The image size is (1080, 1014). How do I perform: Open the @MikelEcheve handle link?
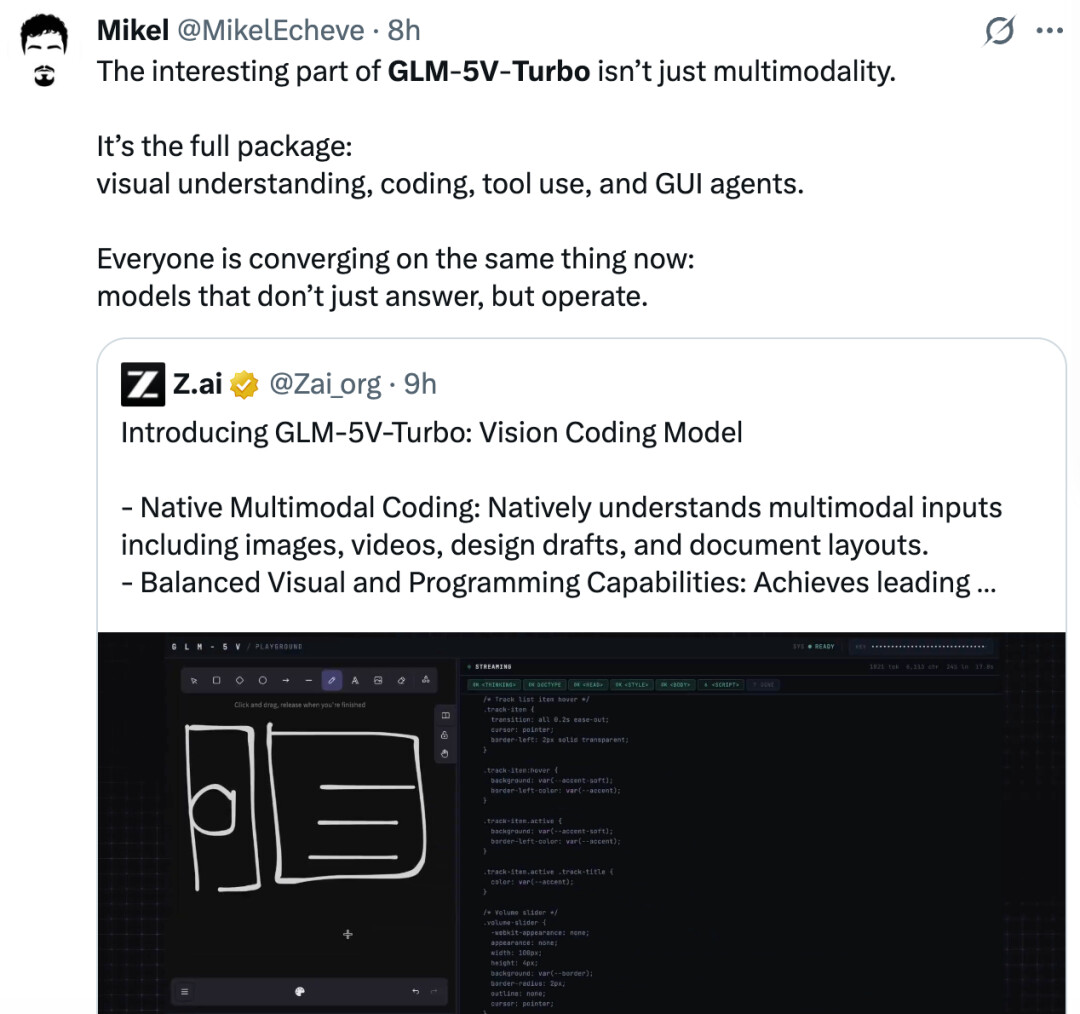coord(270,31)
